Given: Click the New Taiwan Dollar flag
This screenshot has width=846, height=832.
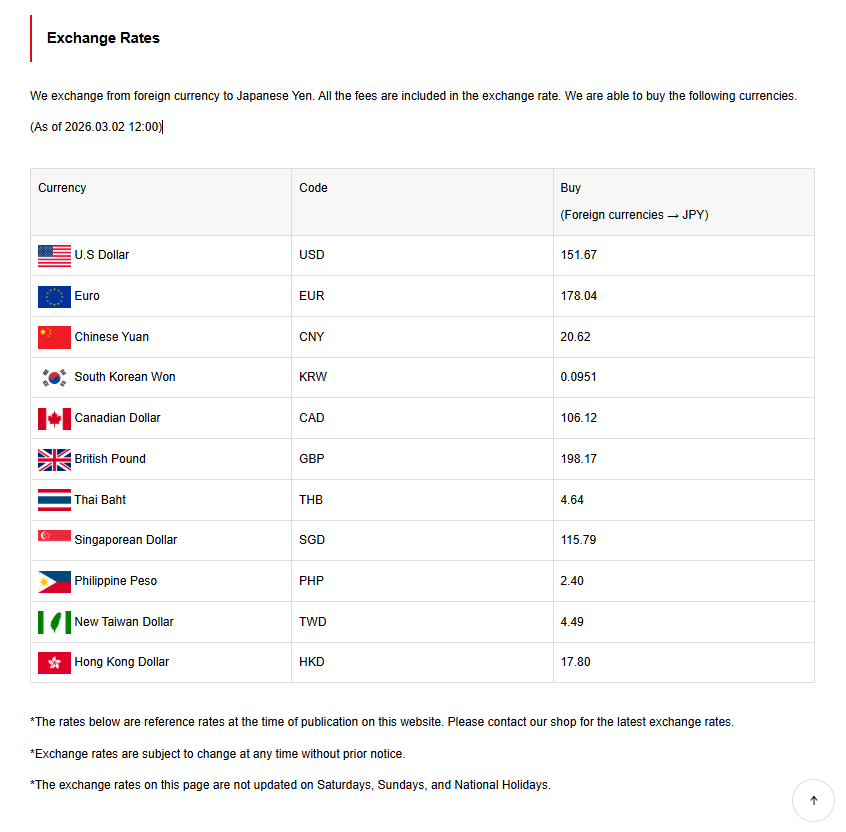Looking at the screenshot, I should (x=54, y=622).
